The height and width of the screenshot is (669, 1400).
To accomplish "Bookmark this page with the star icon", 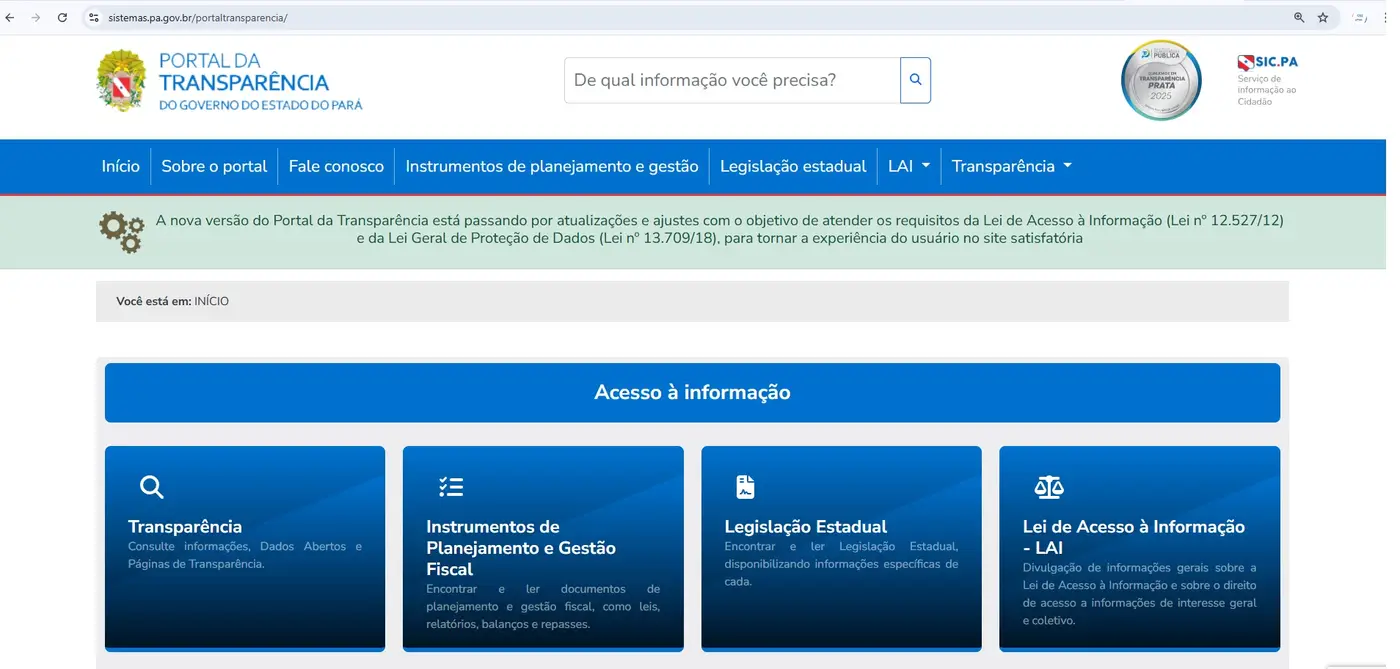I will click(1323, 18).
